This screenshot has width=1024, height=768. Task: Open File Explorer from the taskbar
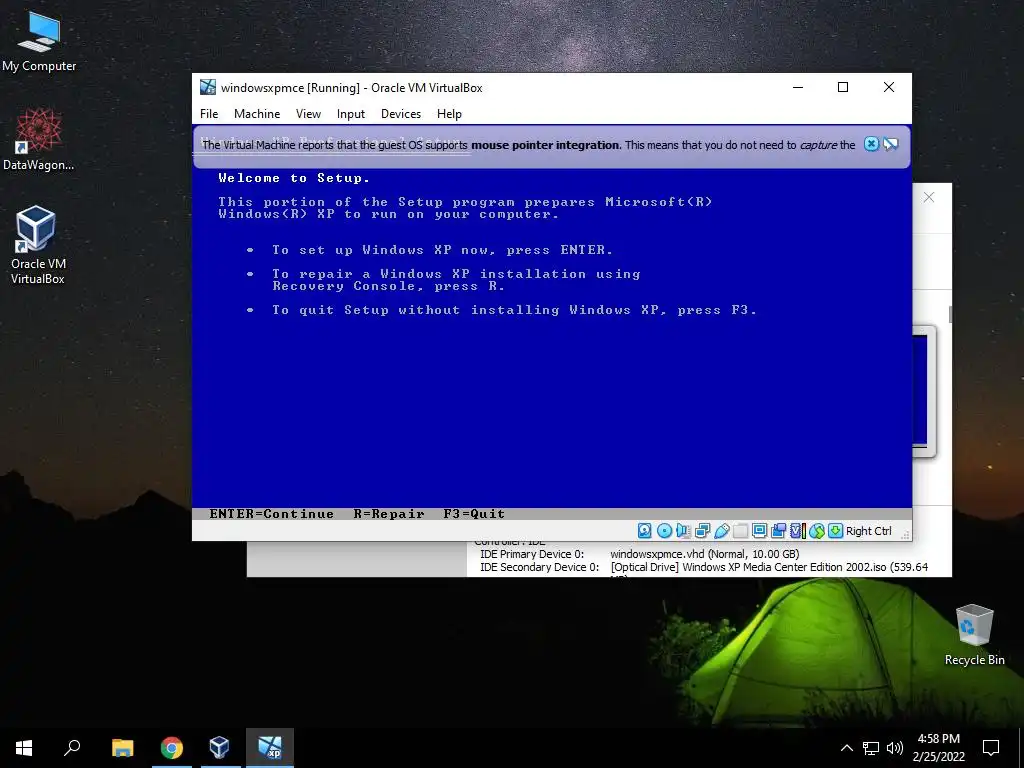(123, 748)
